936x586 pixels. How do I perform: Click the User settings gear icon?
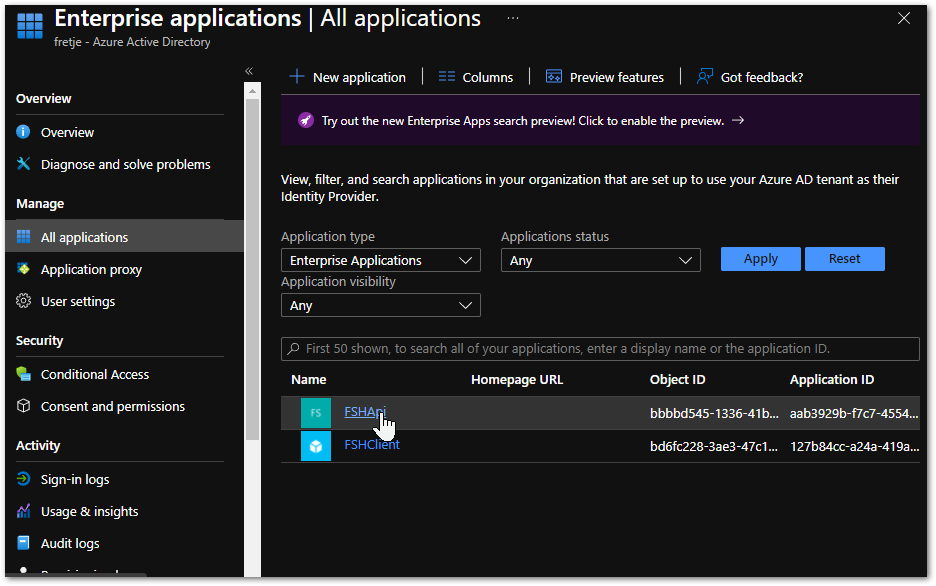point(24,301)
